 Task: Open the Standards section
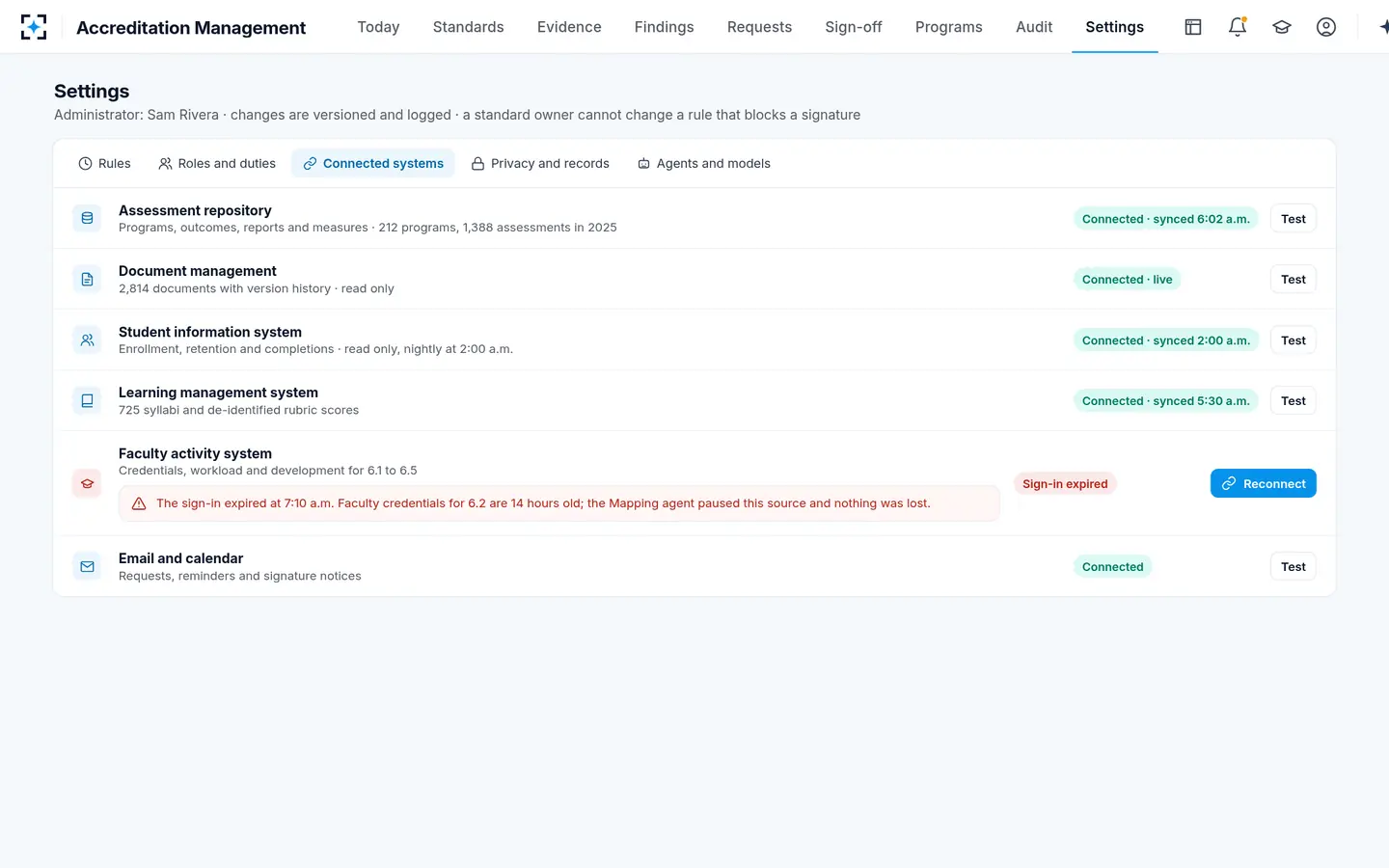(x=469, y=27)
